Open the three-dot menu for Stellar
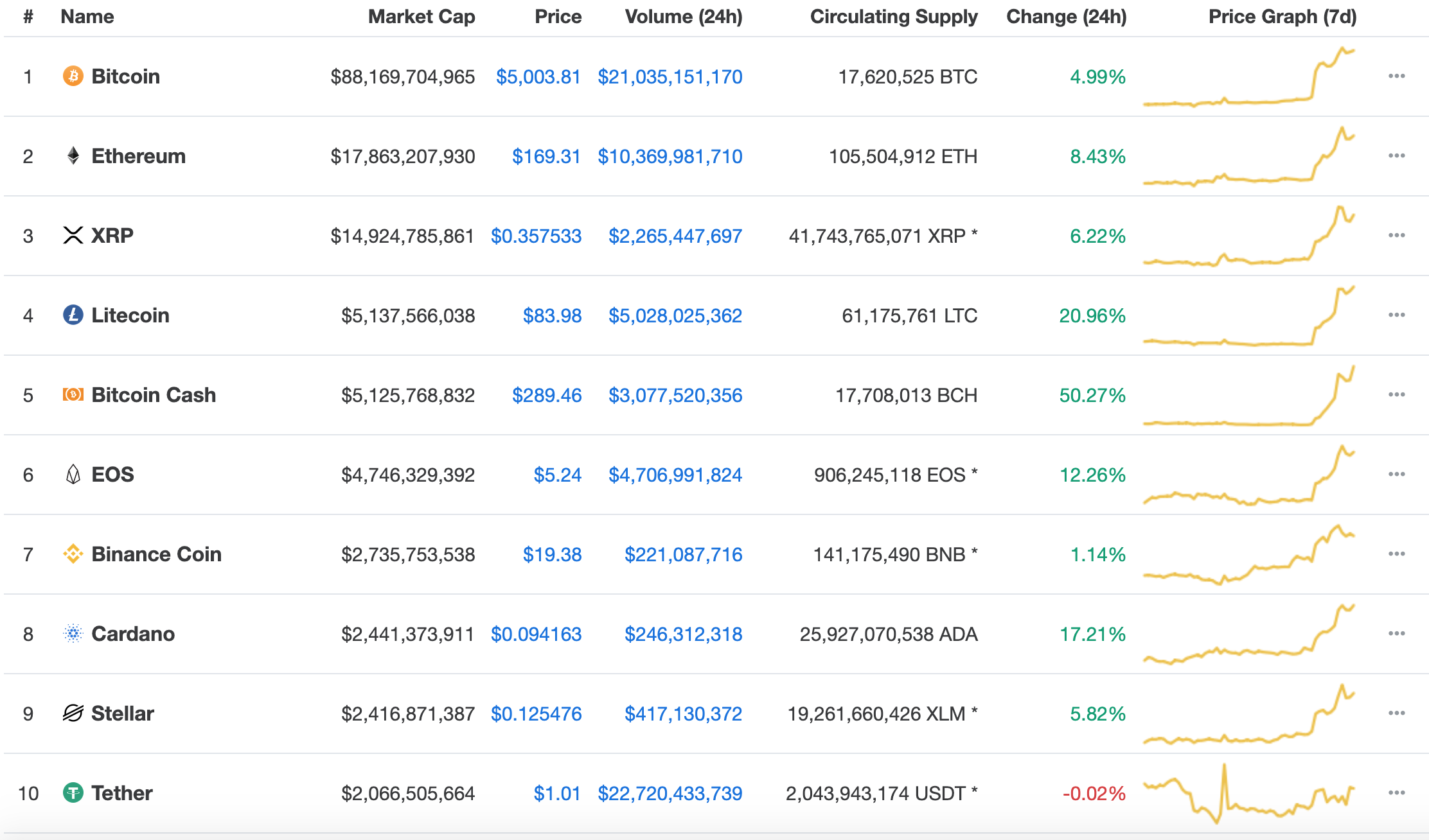 (x=1396, y=713)
